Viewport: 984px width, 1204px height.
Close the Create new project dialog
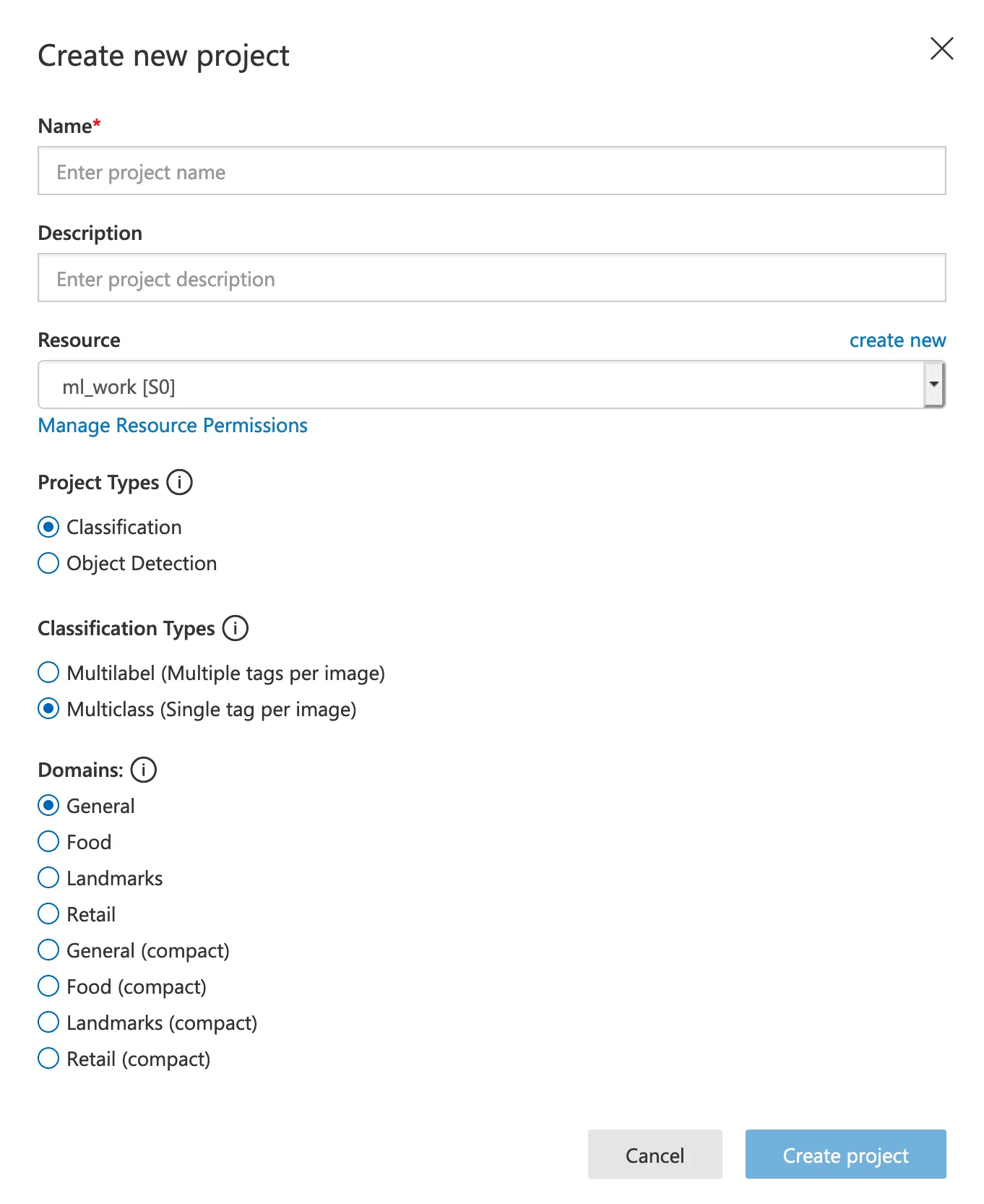tap(941, 49)
